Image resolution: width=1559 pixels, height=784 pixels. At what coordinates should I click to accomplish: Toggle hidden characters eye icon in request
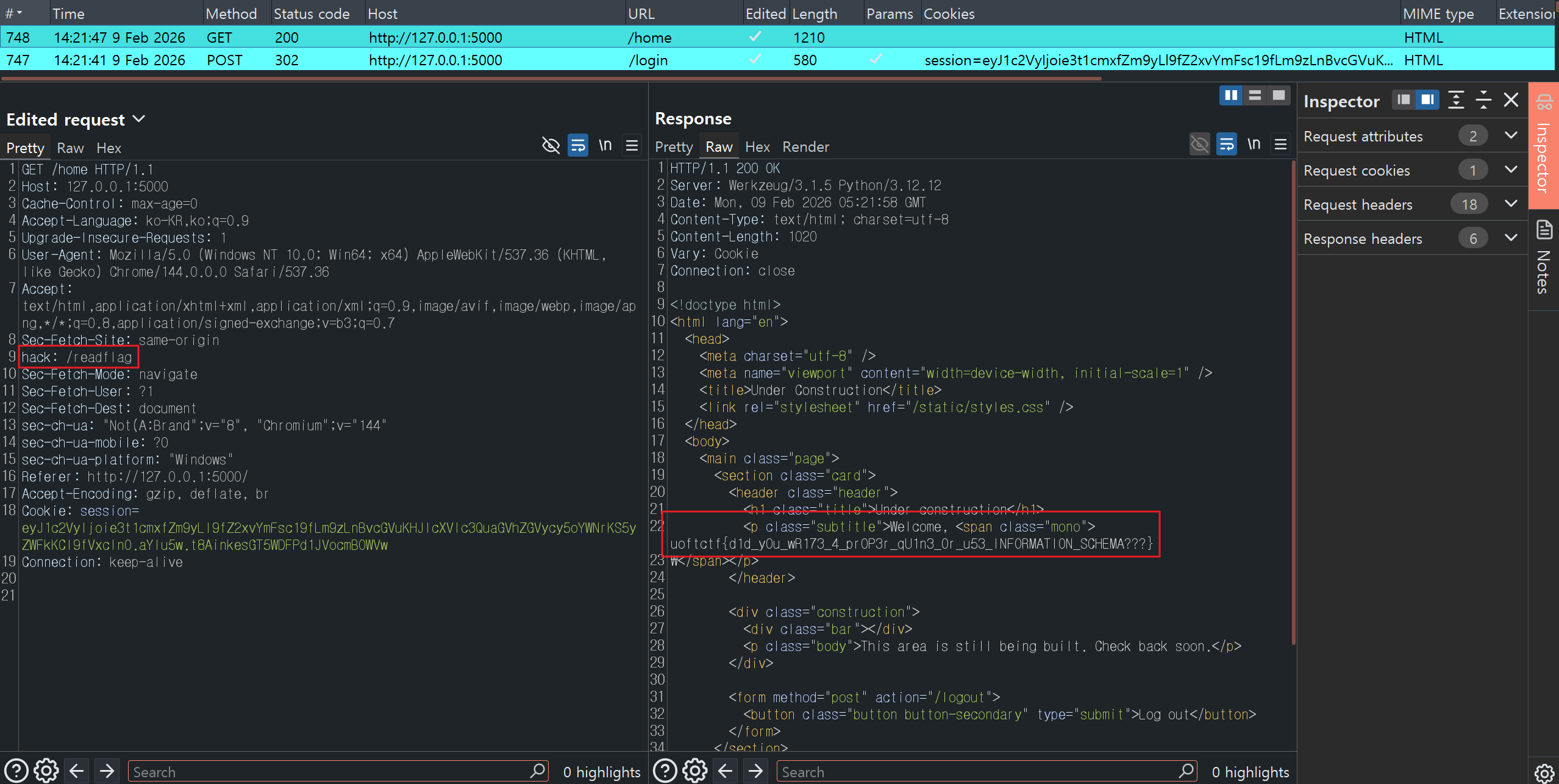pyautogui.click(x=551, y=145)
